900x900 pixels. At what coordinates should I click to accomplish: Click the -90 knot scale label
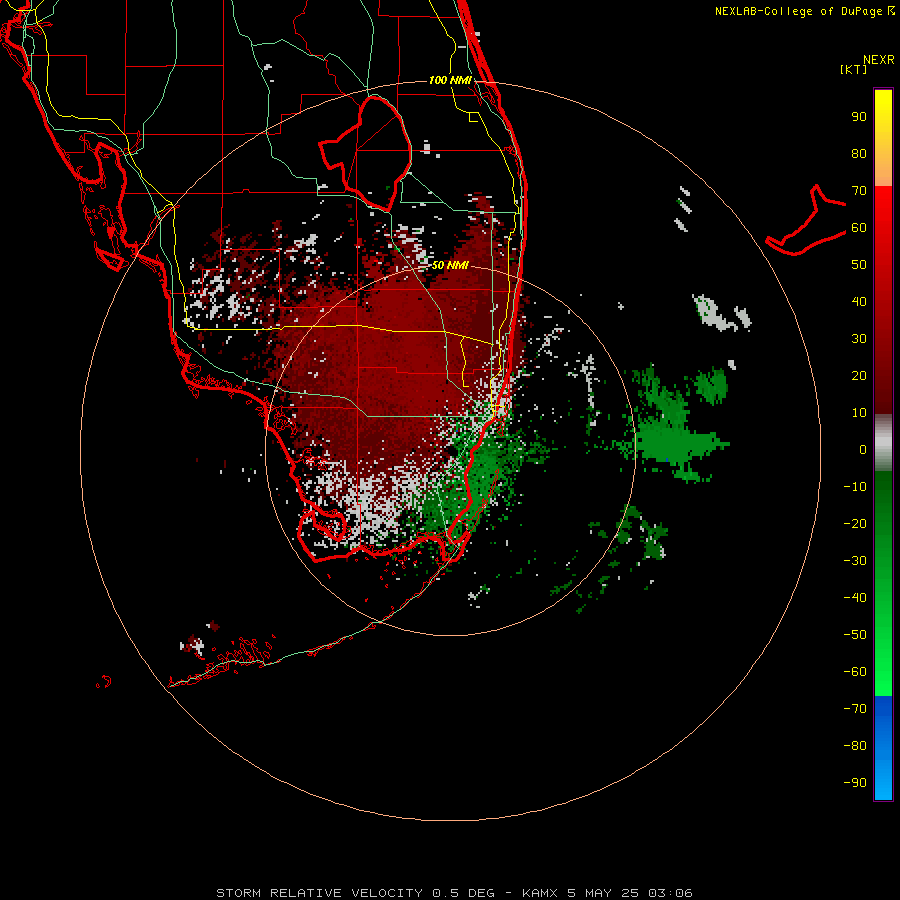tap(855, 783)
